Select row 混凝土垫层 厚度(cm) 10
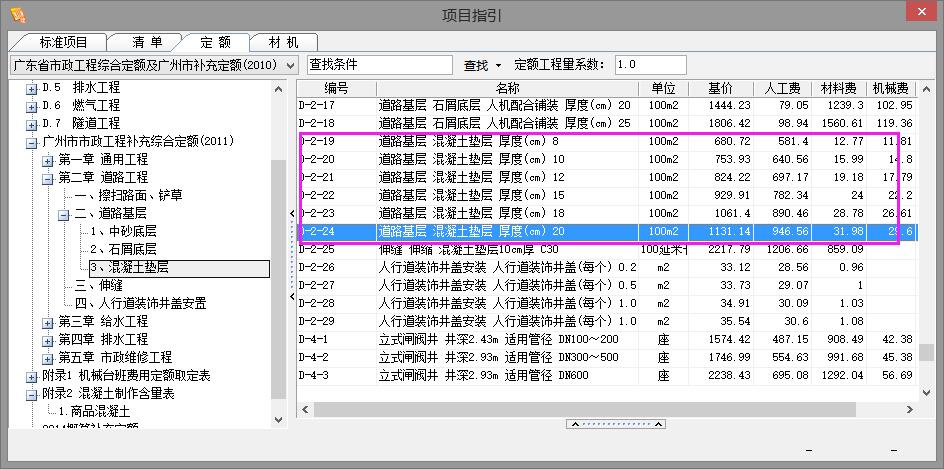 pyautogui.click(x=606, y=160)
